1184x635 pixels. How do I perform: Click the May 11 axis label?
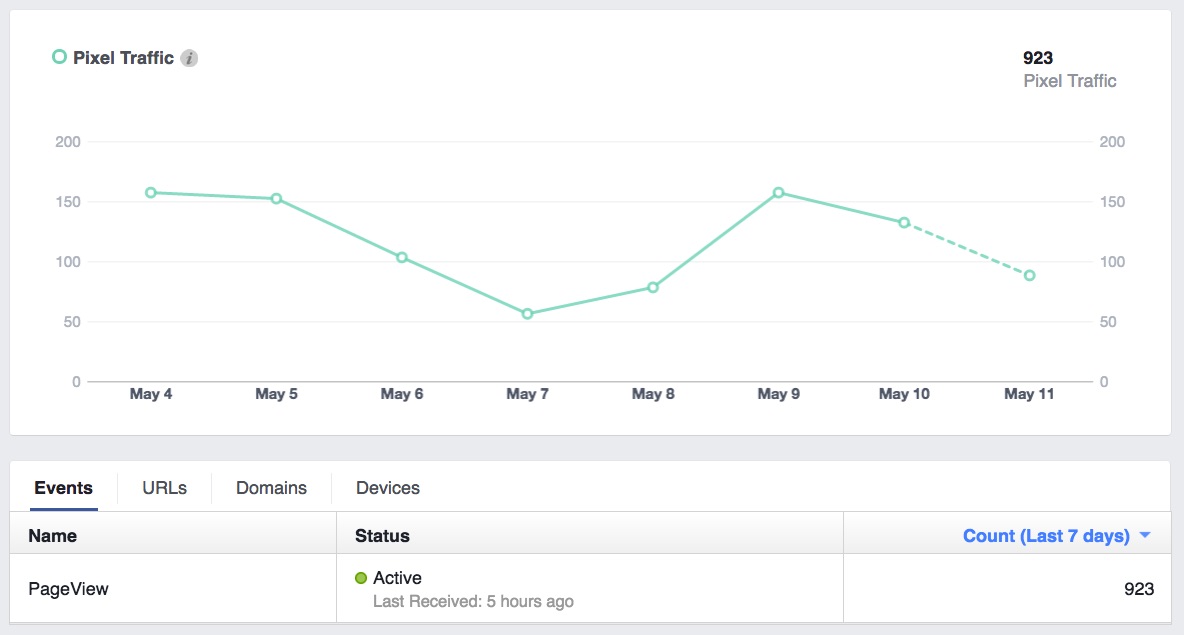point(1029,393)
